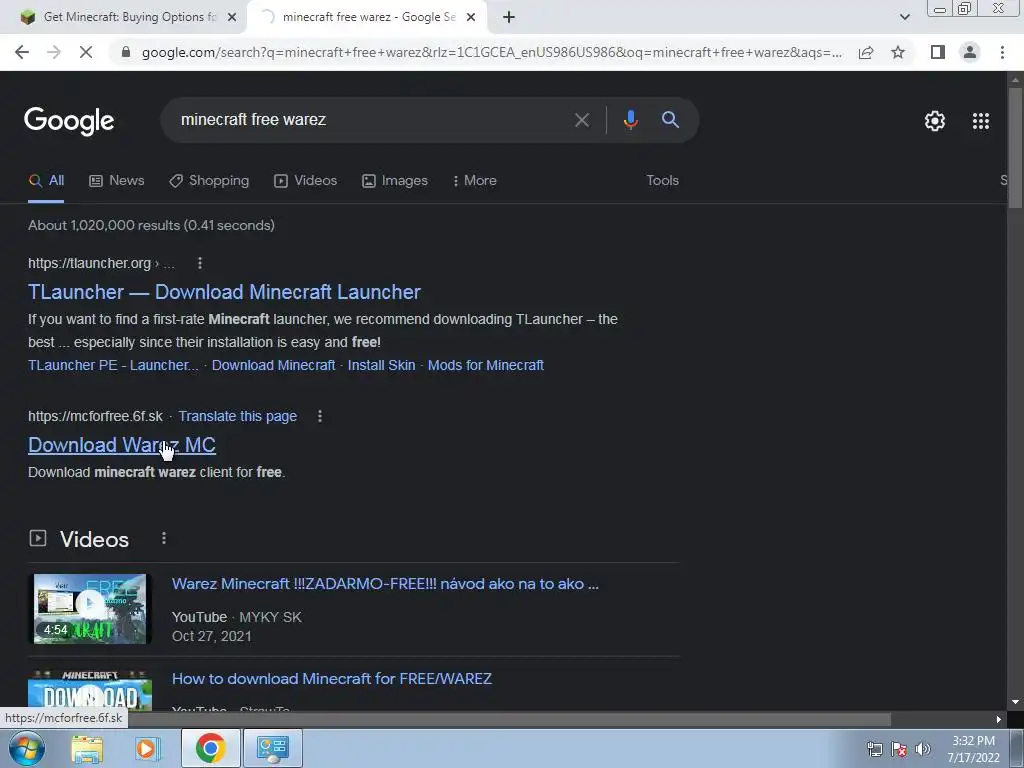Bookmark this page with star icon
Screen dimensions: 1024x768
point(898,52)
